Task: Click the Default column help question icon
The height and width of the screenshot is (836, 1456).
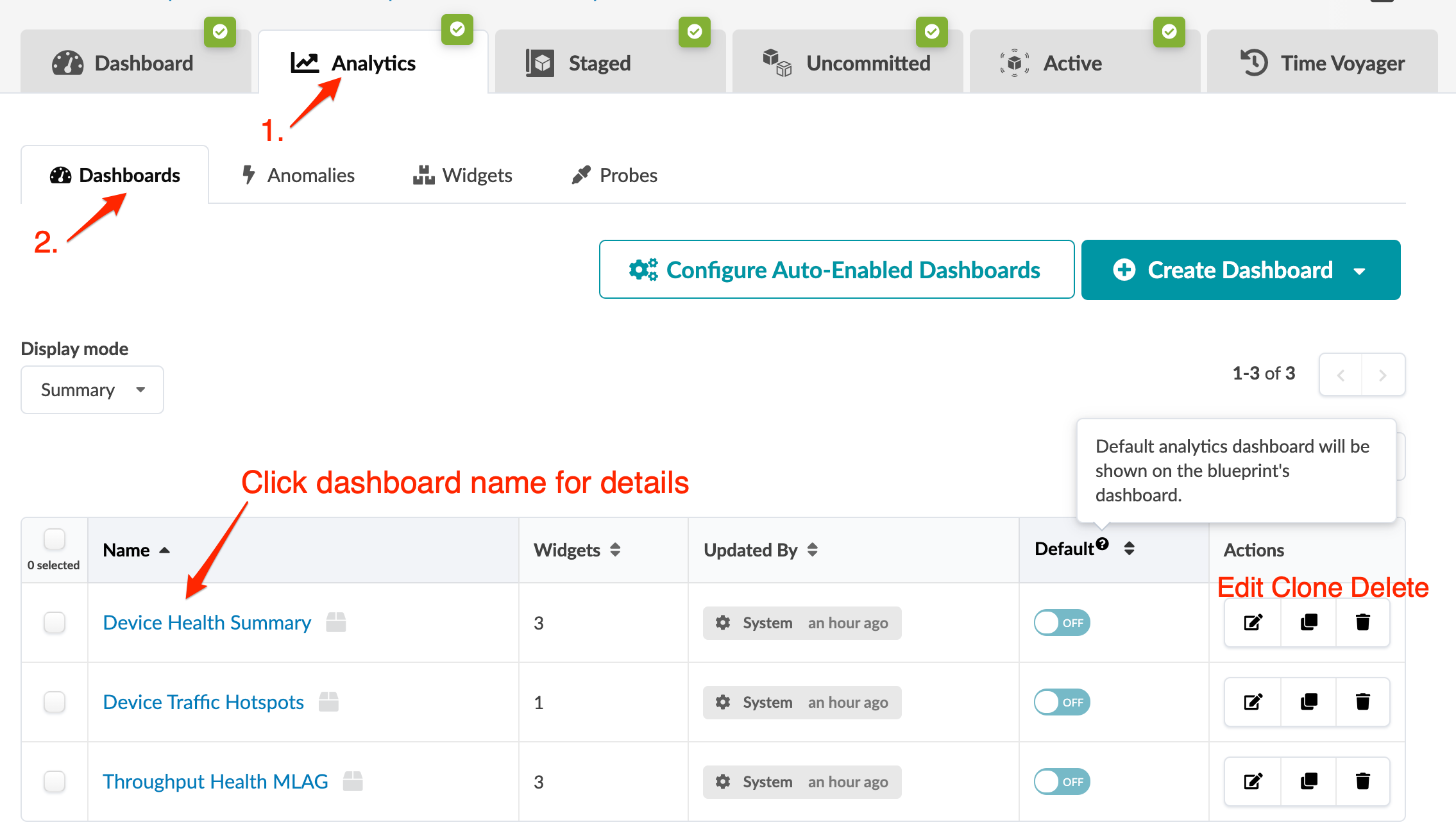Action: (x=1103, y=544)
